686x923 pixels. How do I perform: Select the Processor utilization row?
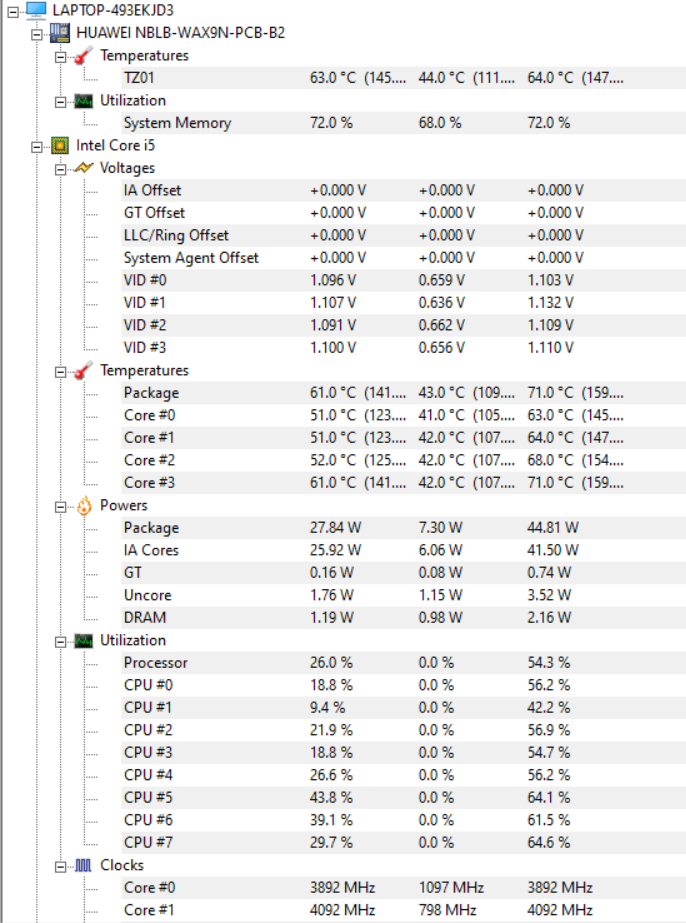coord(403,662)
